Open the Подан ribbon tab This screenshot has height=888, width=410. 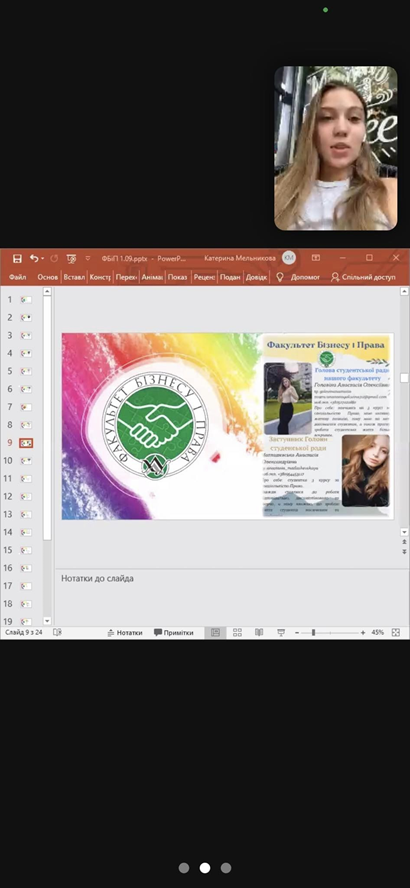point(230,278)
